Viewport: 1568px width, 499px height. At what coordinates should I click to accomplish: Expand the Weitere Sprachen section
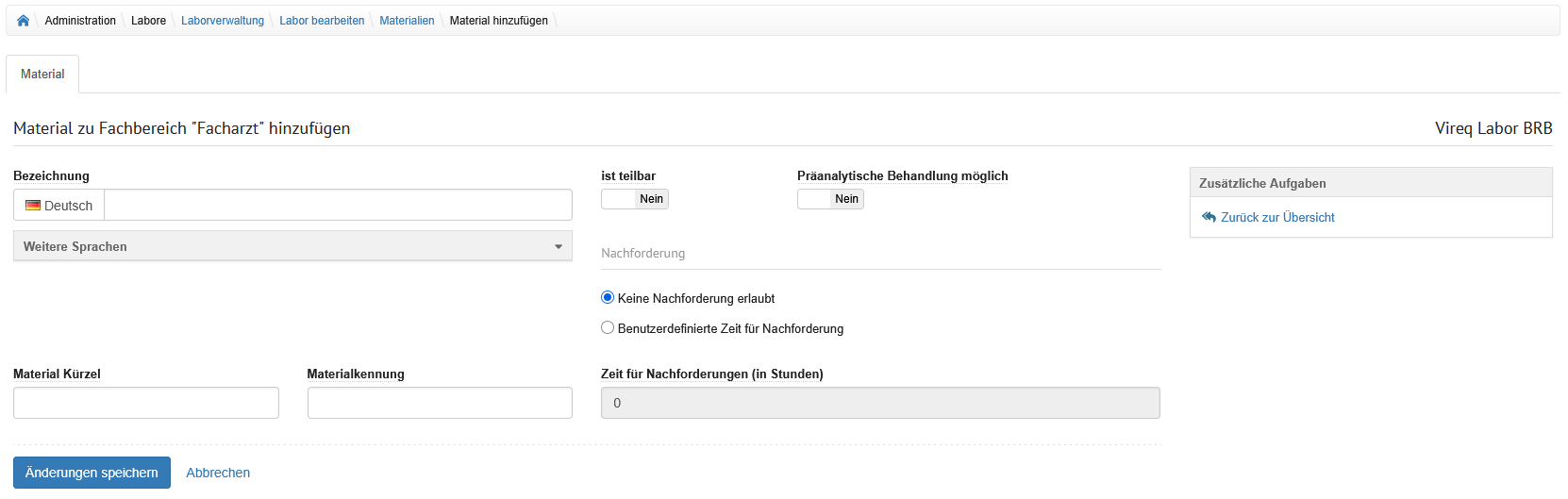292,246
